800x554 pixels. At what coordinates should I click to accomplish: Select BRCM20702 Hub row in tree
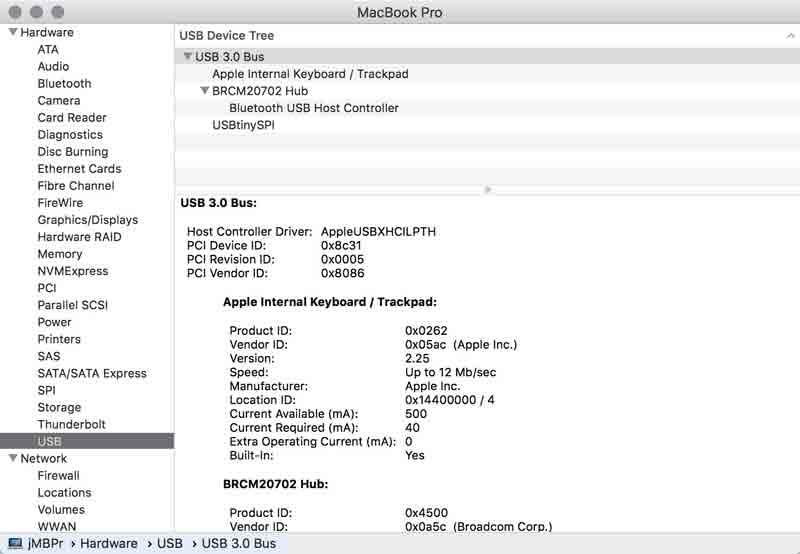(x=487, y=91)
